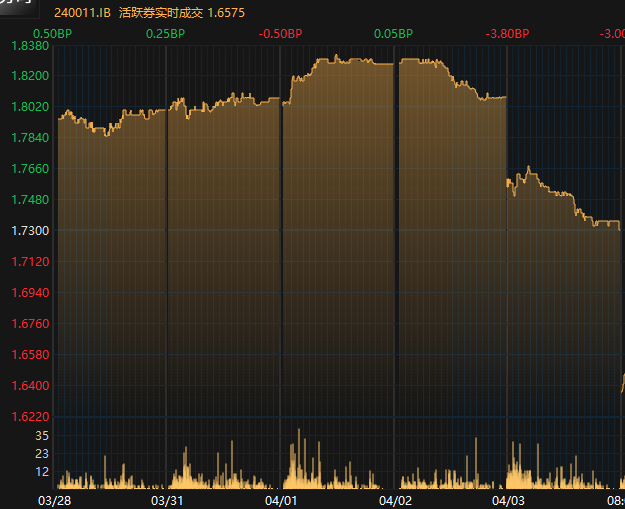Click the 1.7660 y-axis value

pos(30,169)
